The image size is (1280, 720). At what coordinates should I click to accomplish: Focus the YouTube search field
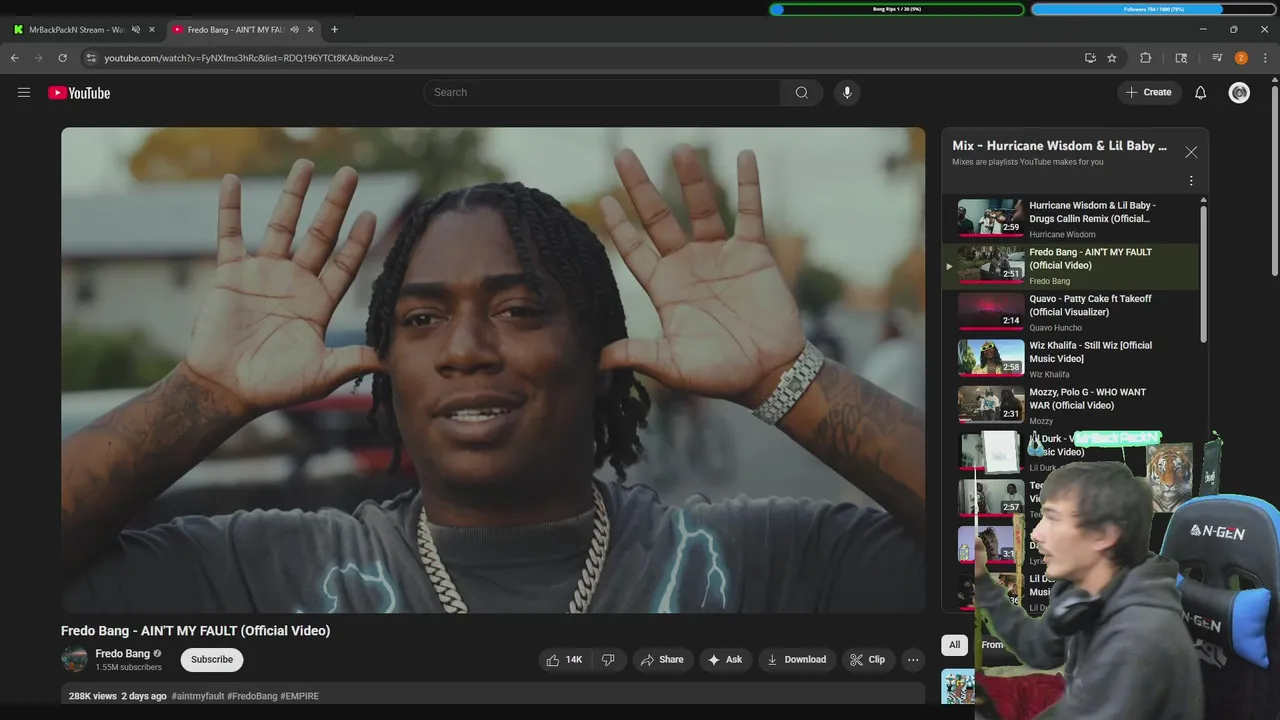click(x=602, y=93)
